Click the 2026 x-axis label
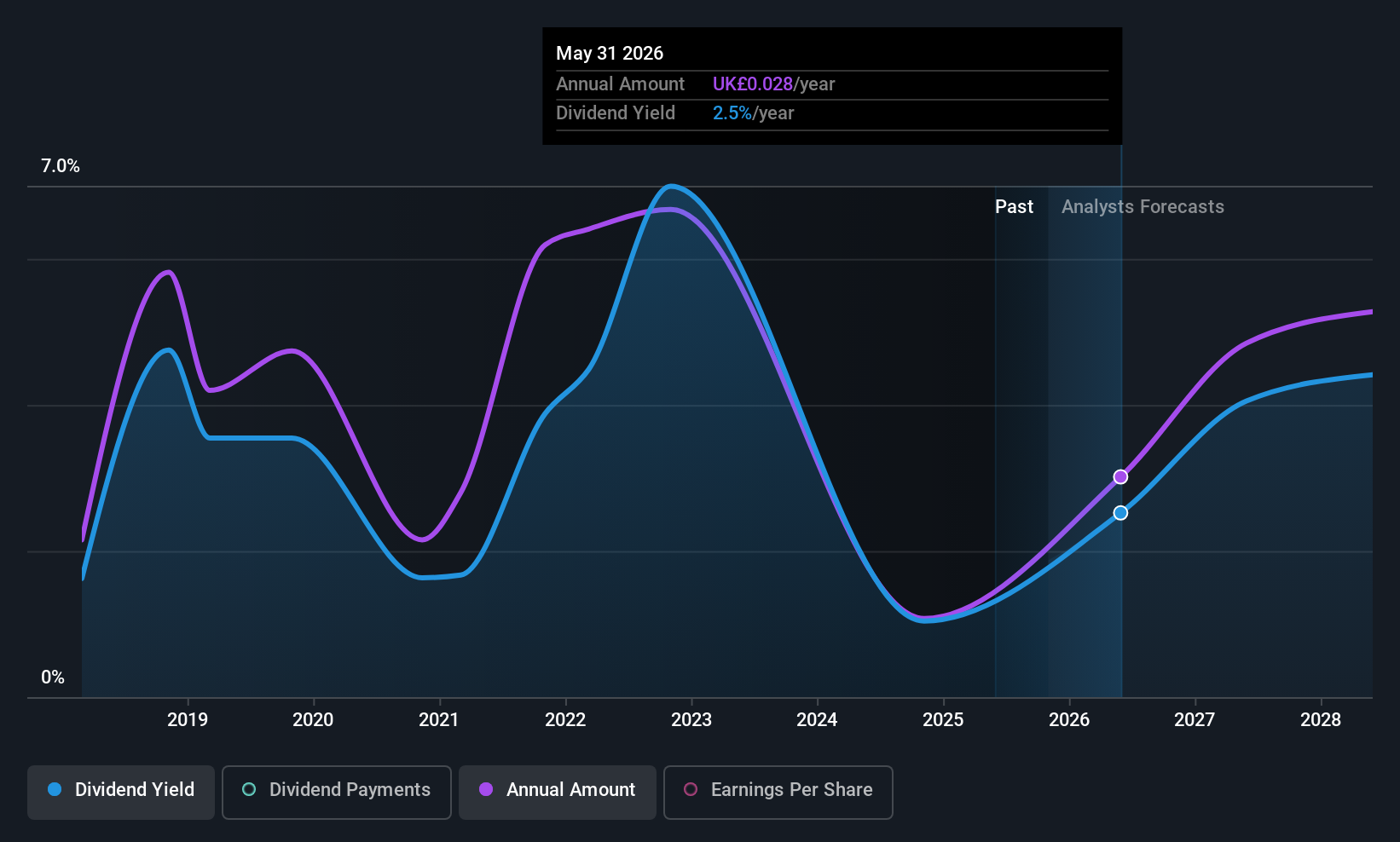This screenshot has width=1400, height=842. (x=1069, y=719)
